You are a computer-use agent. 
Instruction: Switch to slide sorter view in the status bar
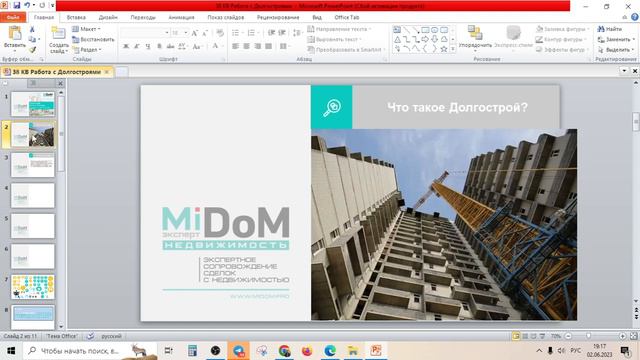click(525, 336)
